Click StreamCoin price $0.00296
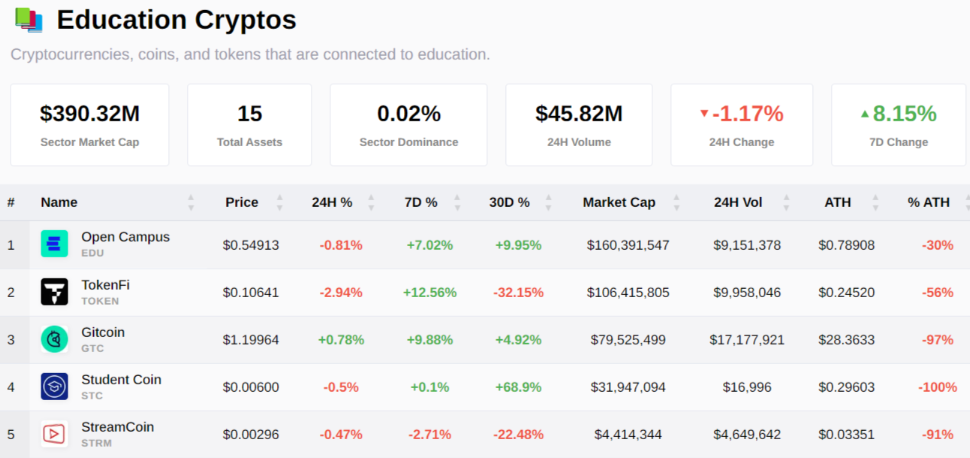The height and width of the screenshot is (458, 970). point(251,434)
